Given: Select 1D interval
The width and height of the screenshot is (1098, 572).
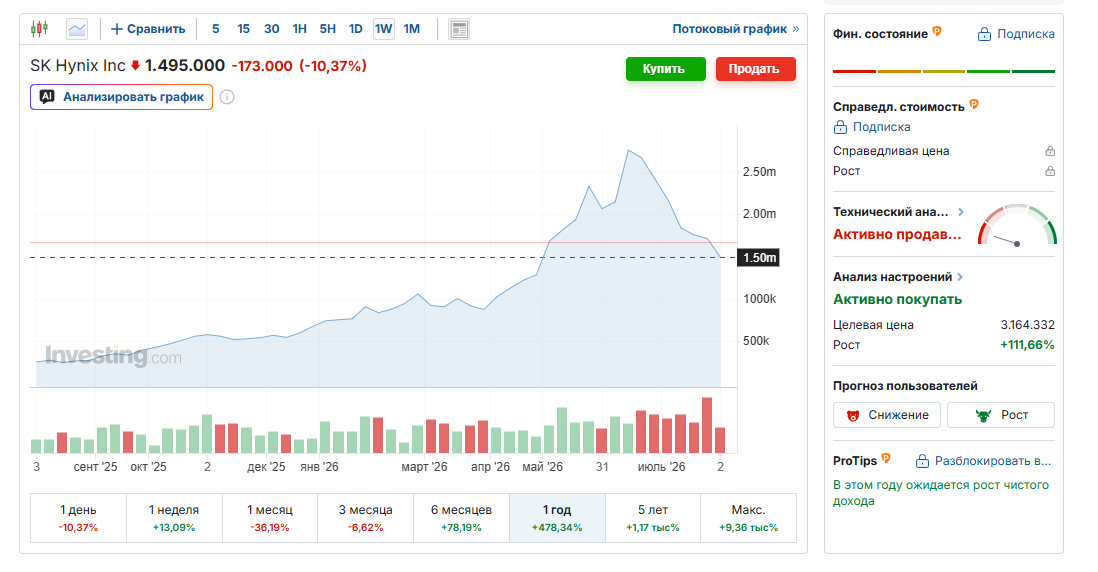Looking at the screenshot, I should (x=356, y=29).
